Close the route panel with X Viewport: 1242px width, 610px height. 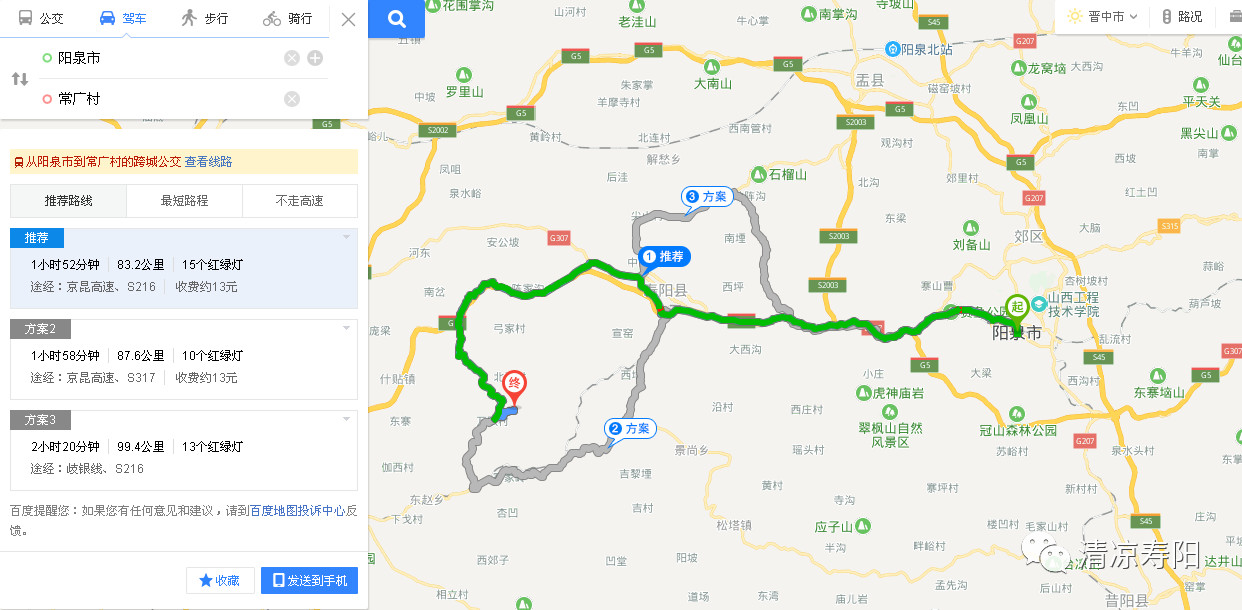(348, 19)
